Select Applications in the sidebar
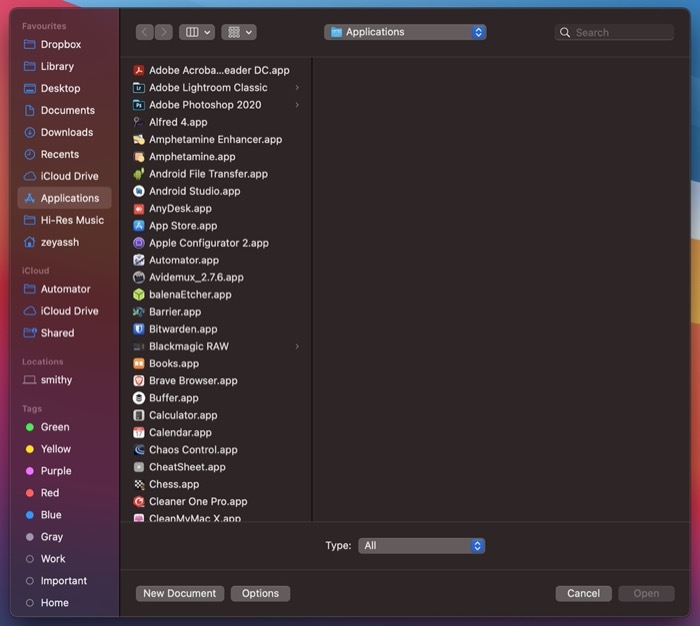 tap(64, 198)
